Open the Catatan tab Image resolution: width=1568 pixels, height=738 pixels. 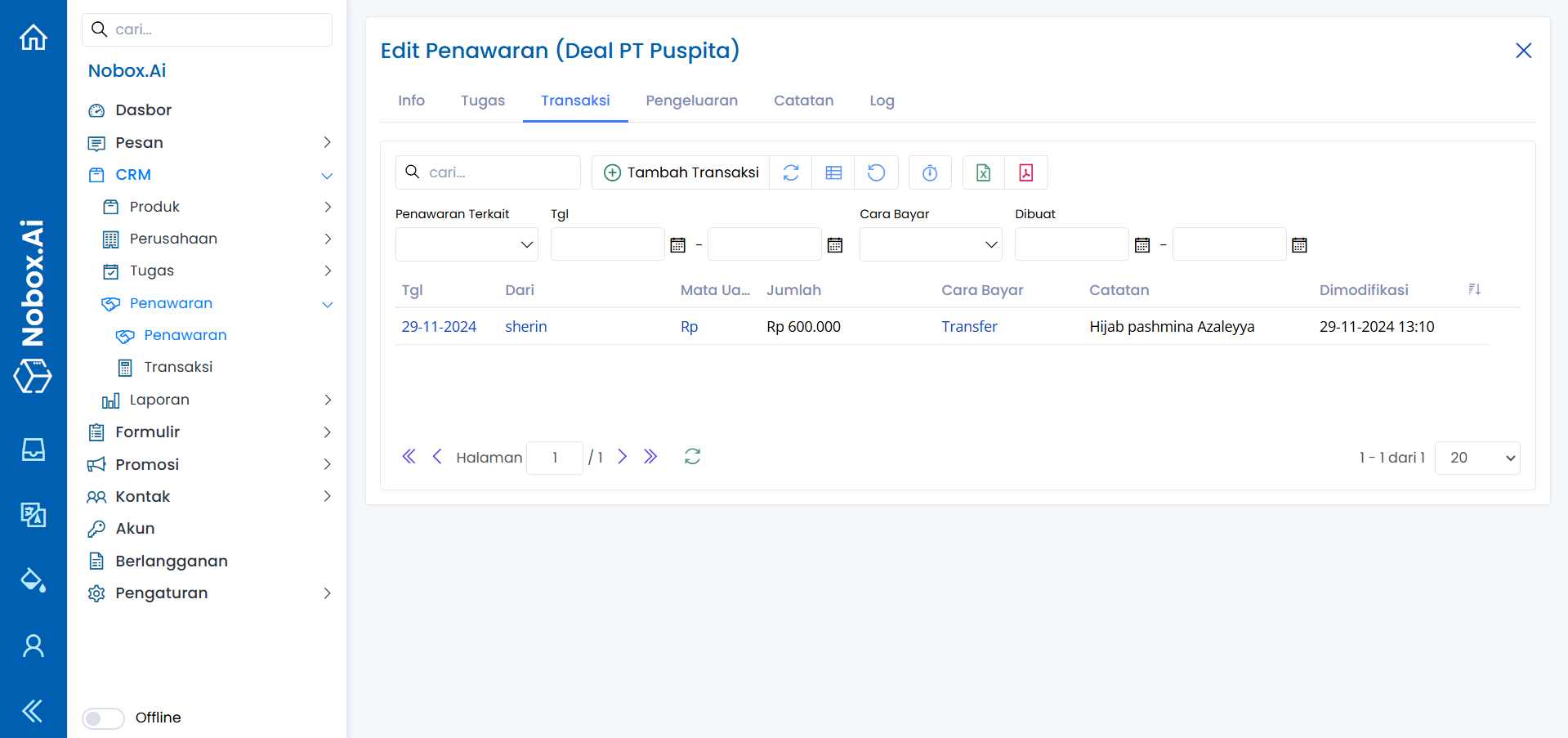point(803,101)
